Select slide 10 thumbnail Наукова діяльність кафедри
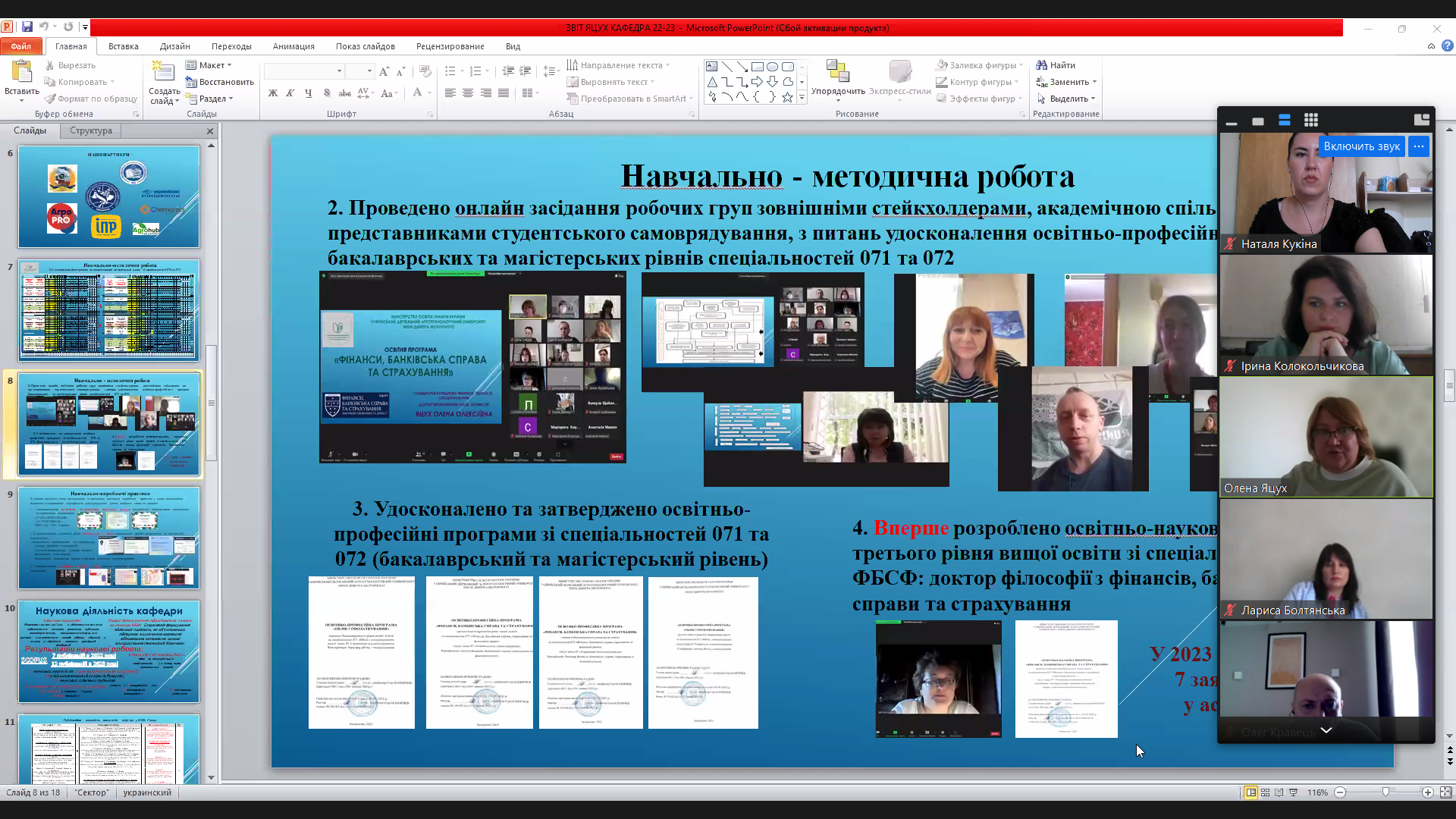The height and width of the screenshot is (819, 1456). pyautogui.click(x=108, y=652)
